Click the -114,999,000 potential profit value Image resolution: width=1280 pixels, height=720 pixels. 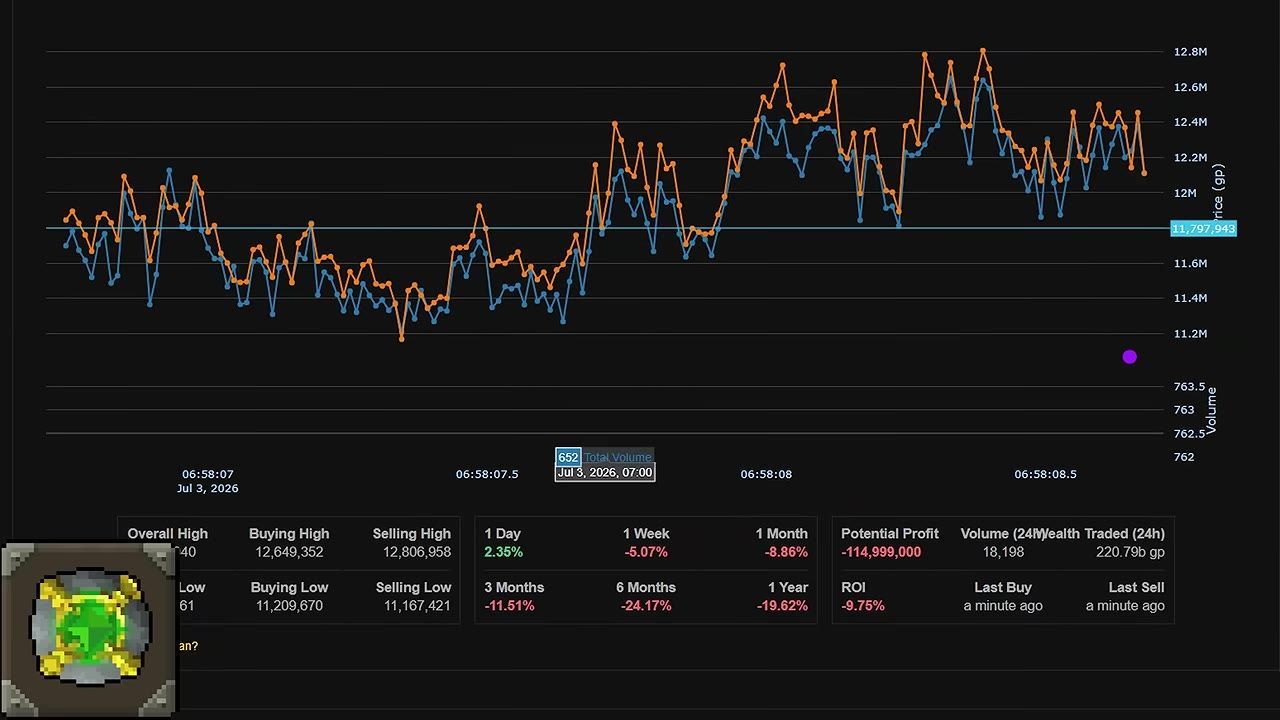point(881,552)
